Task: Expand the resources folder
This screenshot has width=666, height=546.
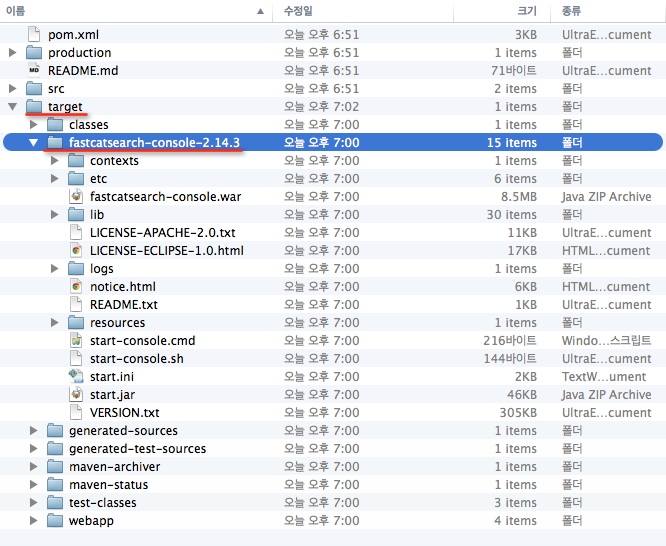Action: 54,323
